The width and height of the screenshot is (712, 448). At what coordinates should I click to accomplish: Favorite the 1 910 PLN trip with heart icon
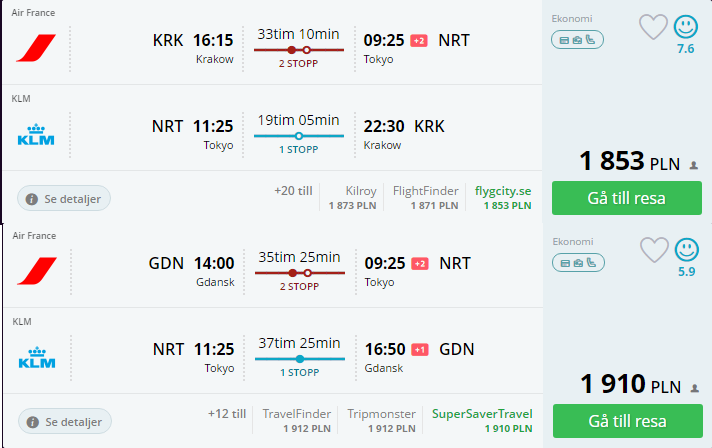(x=654, y=250)
